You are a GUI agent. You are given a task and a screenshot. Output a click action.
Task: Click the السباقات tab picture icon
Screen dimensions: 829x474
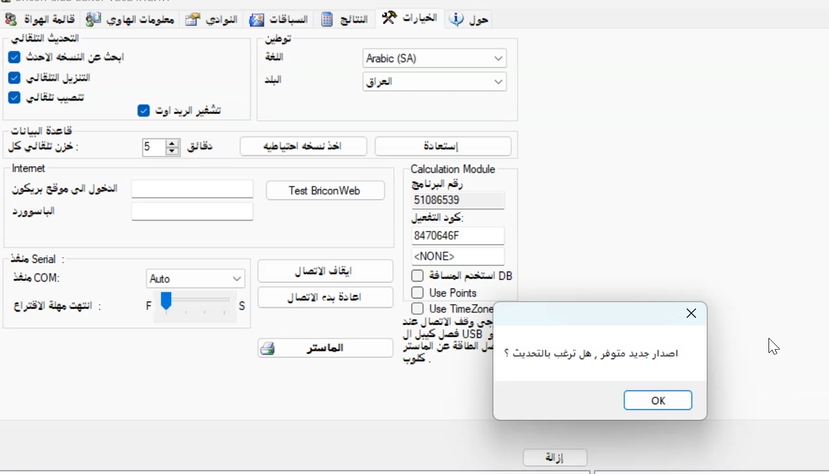click(257, 20)
